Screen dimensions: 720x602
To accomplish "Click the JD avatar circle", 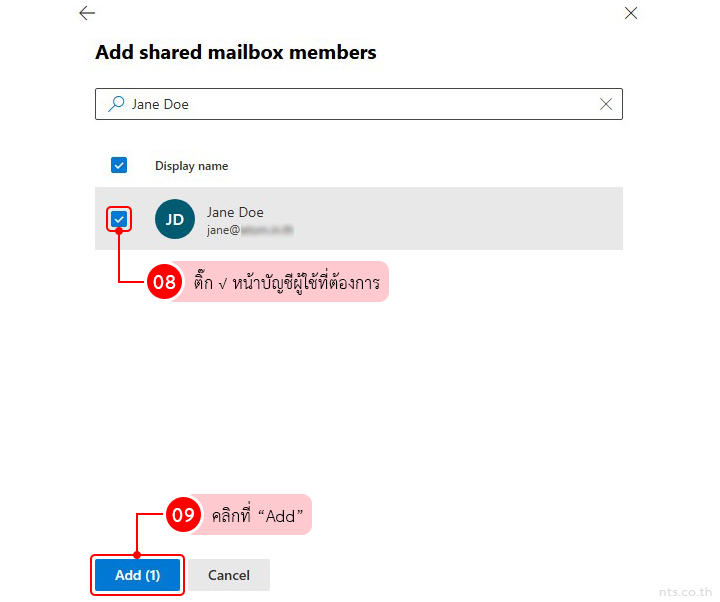I will 175,219.
